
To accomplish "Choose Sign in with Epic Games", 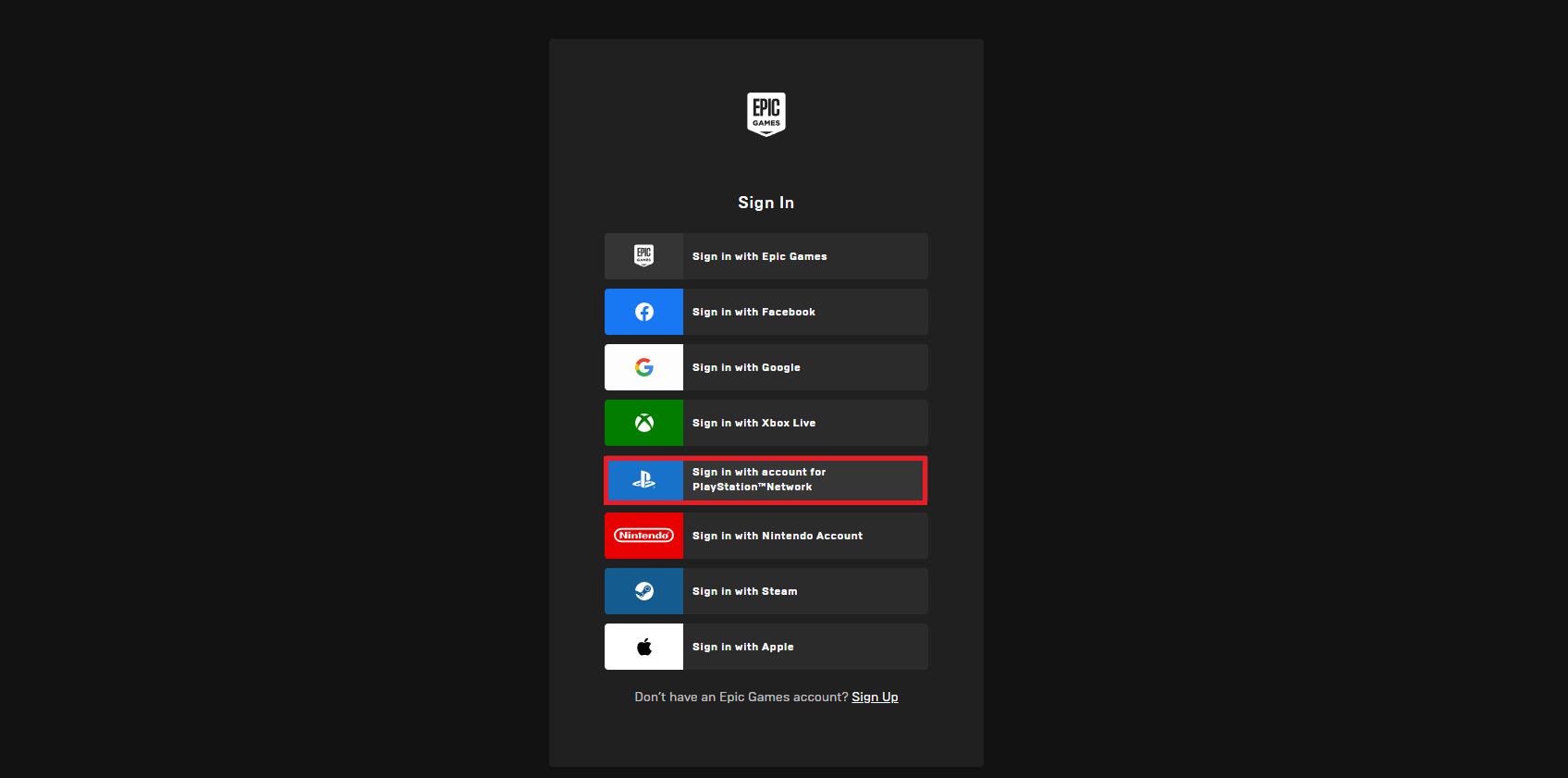I will [x=766, y=256].
